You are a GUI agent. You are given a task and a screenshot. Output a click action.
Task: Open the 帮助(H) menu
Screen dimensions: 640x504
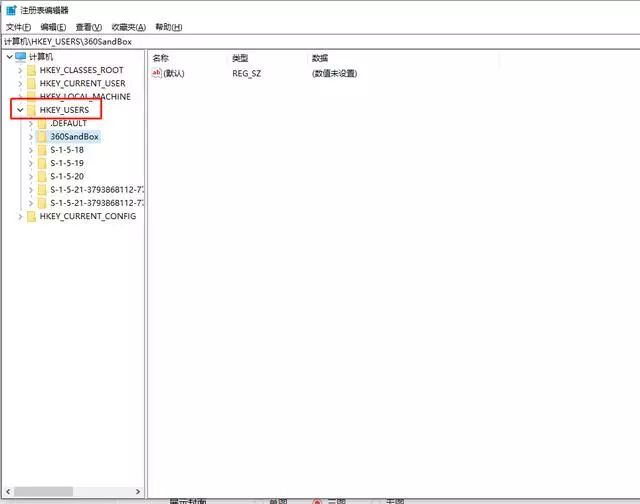pos(169,27)
